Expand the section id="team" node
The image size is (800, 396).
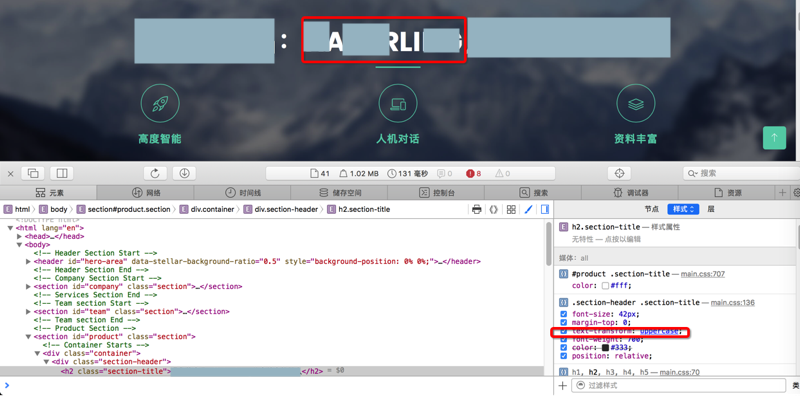[x=29, y=311]
